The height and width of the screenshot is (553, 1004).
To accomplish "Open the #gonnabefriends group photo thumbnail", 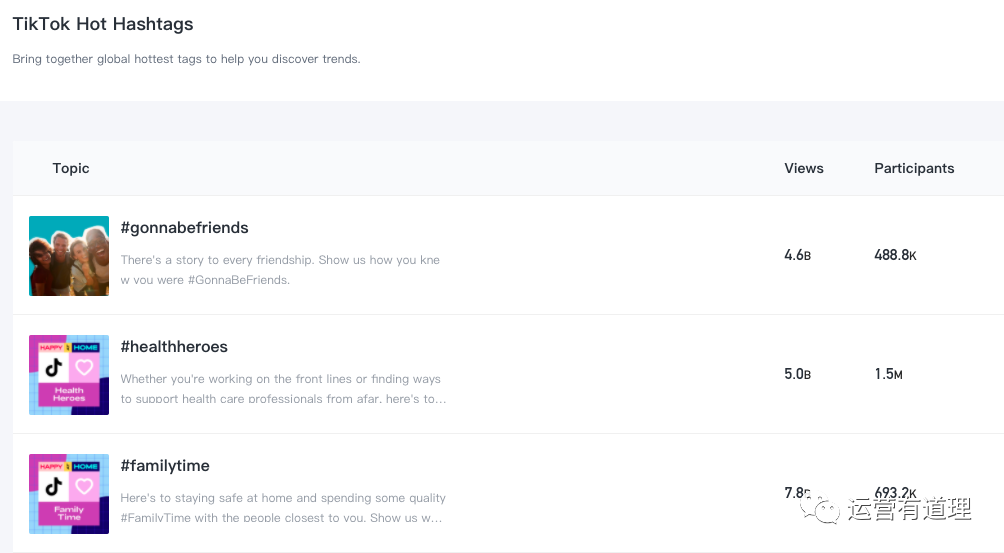I will (69, 256).
